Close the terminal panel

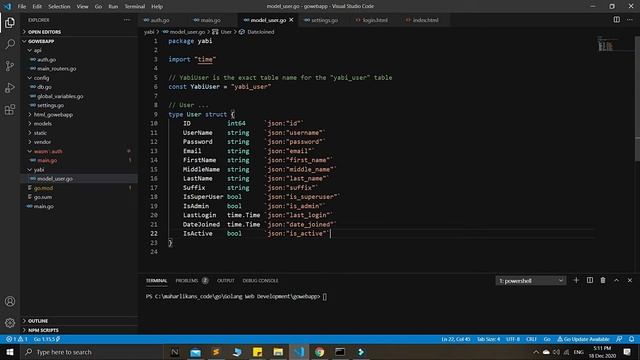tap(630, 280)
